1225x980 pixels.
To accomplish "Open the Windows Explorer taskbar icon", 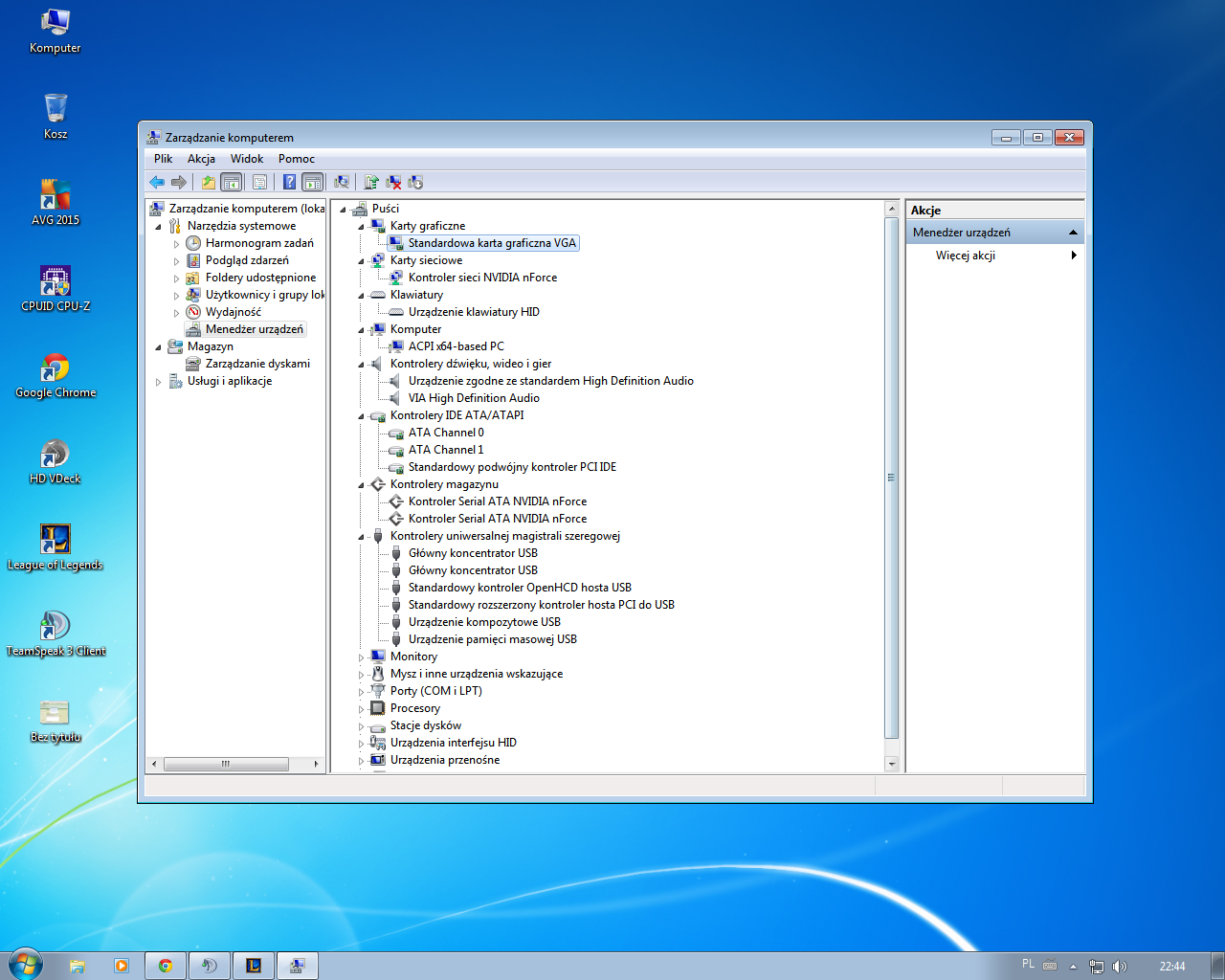I will click(x=78, y=966).
